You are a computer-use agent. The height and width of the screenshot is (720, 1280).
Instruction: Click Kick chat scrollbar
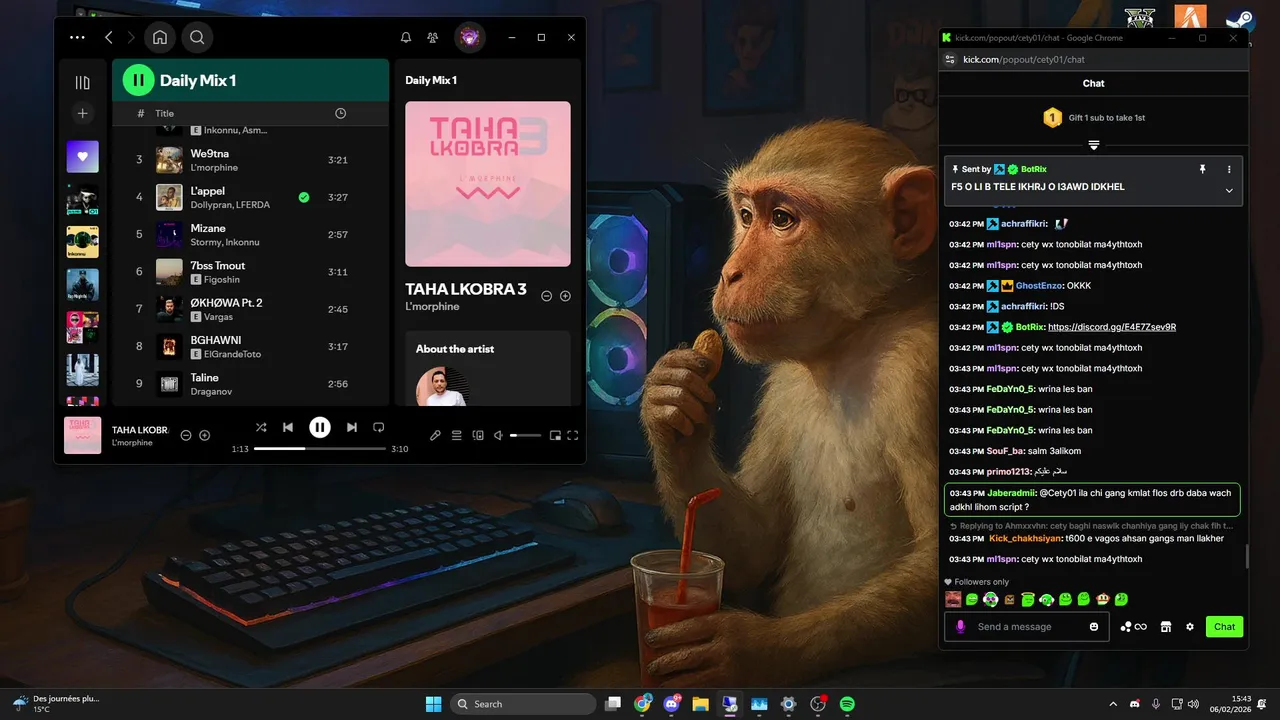pyautogui.click(x=1246, y=557)
